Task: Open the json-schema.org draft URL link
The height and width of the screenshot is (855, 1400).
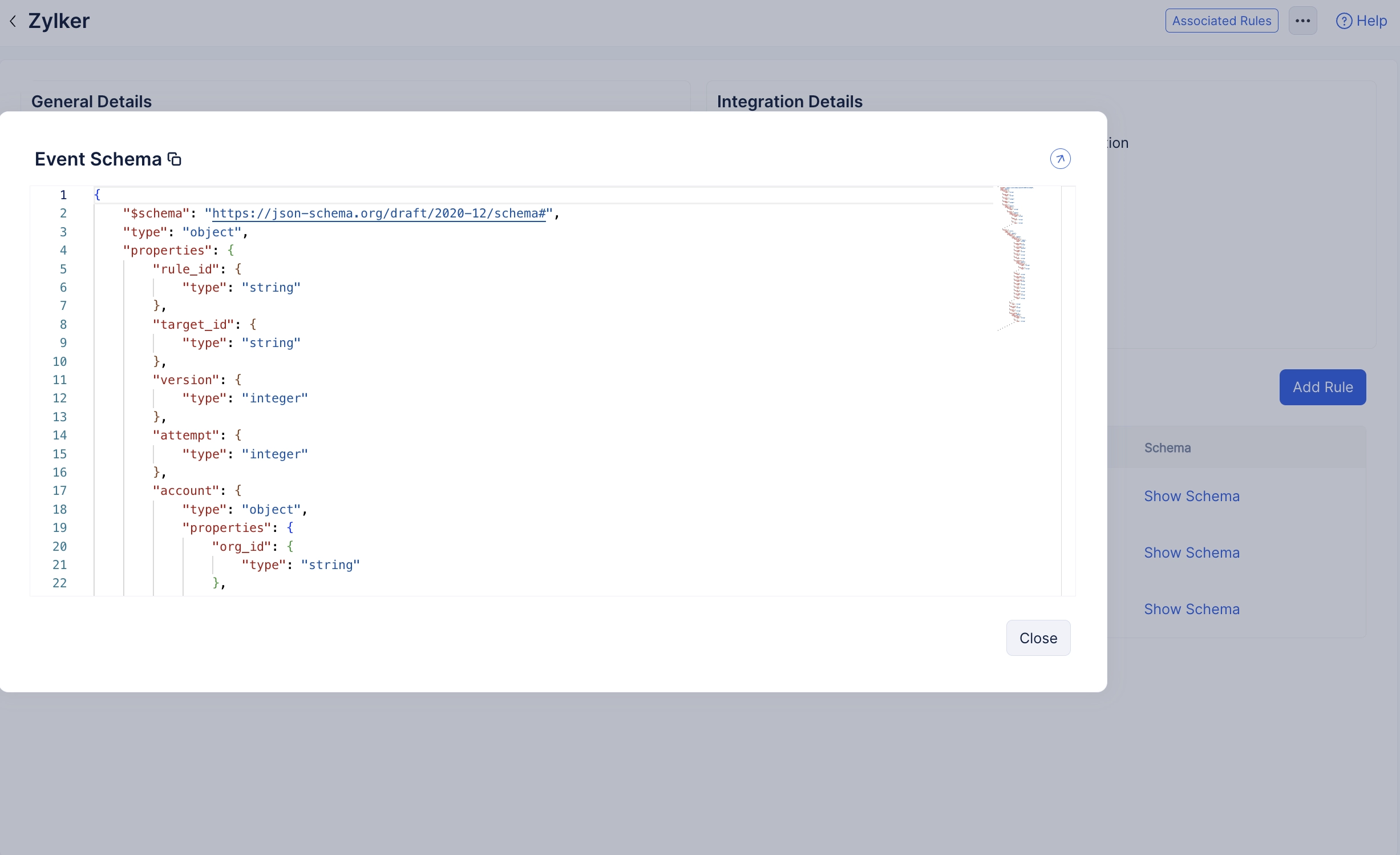Action: 379,213
